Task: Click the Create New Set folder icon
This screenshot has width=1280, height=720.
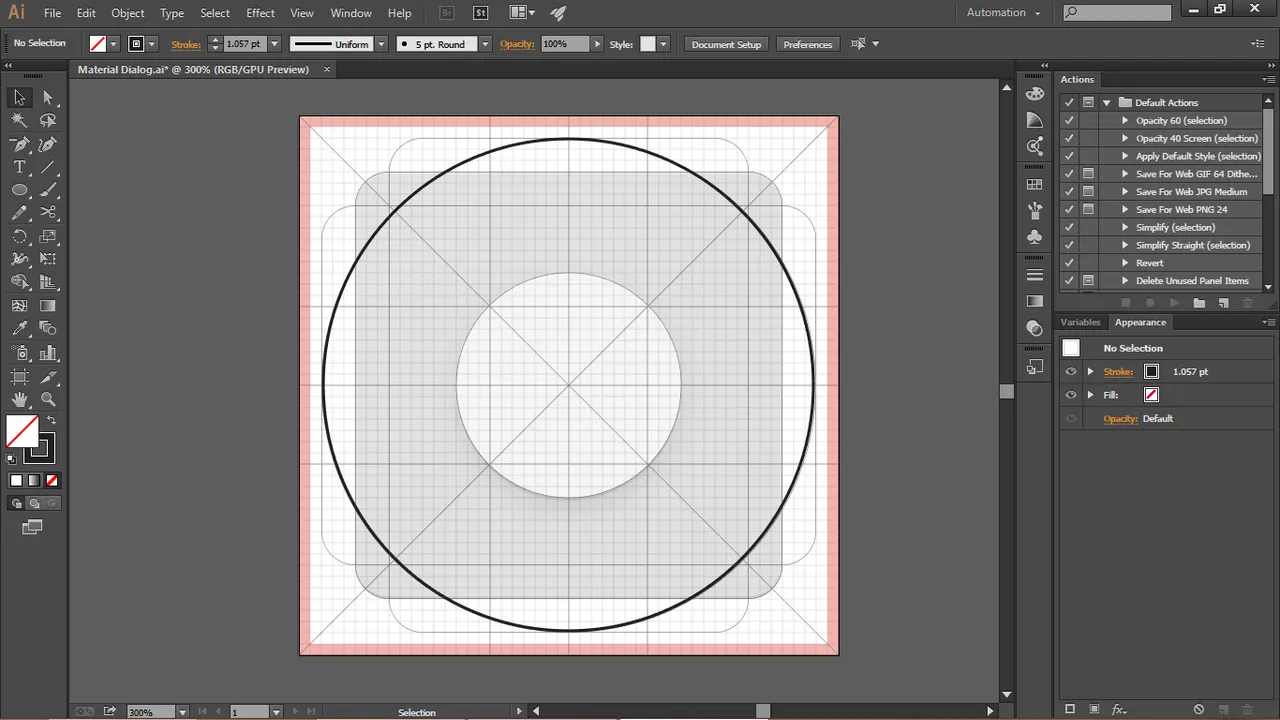Action: pos(1198,302)
